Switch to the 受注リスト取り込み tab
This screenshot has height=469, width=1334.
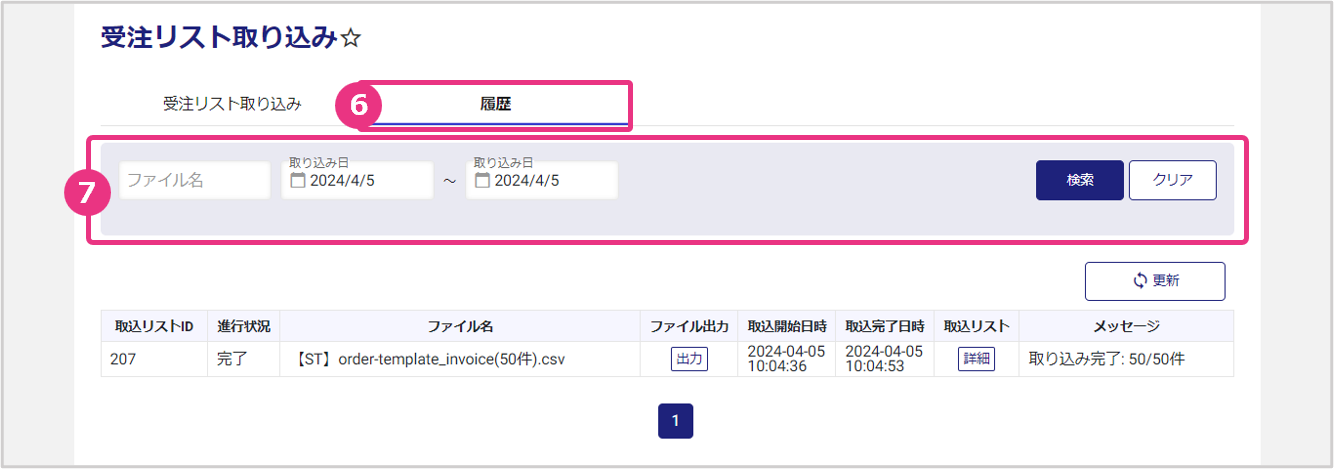[232, 104]
